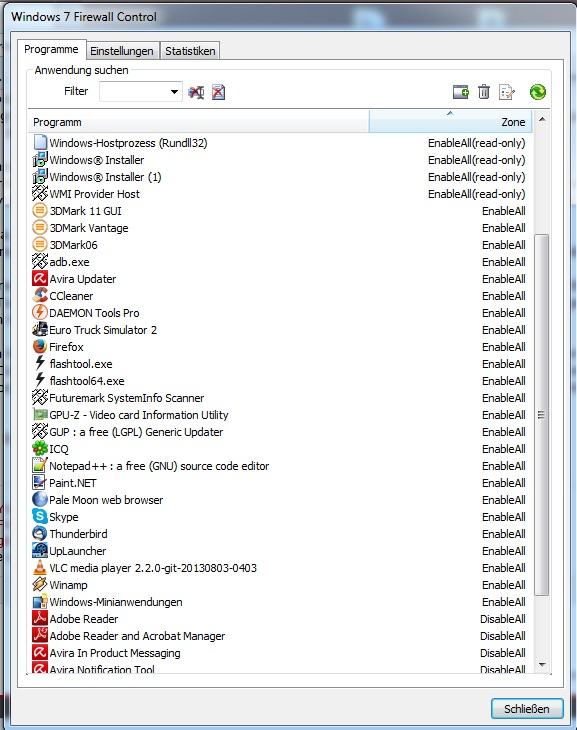Viewport: 577px width, 730px height.
Task: Click the Schließen button
Action: tap(527, 709)
